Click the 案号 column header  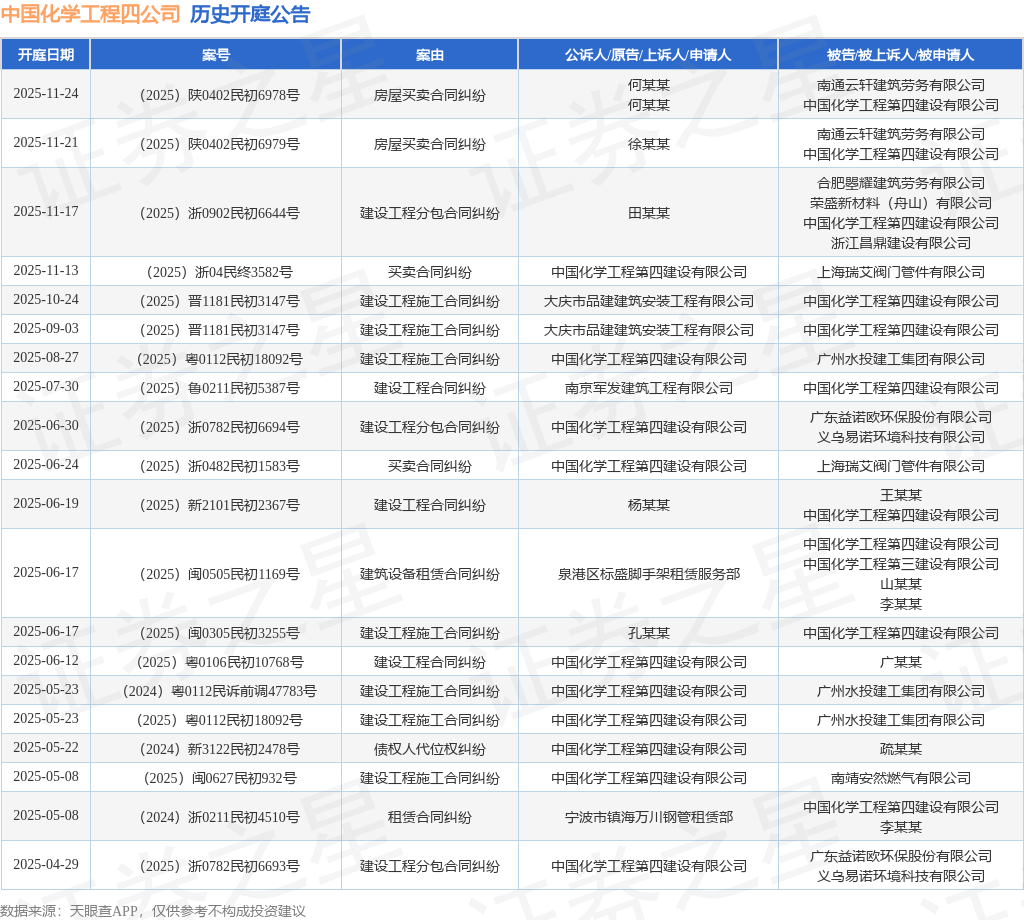click(216, 55)
